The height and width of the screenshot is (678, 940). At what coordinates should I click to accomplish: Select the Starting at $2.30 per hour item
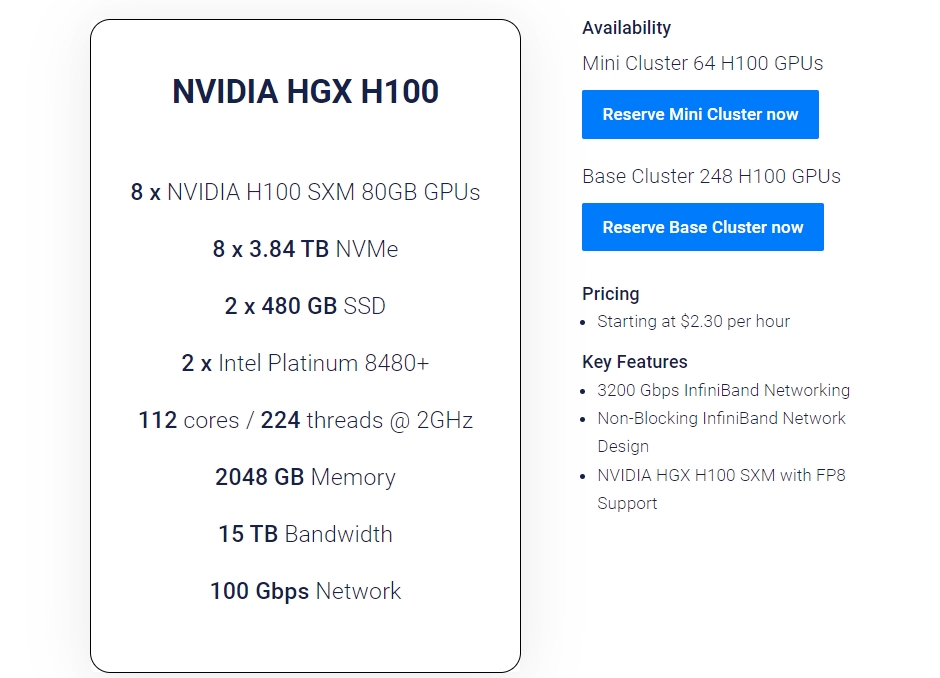click(693, 321)
